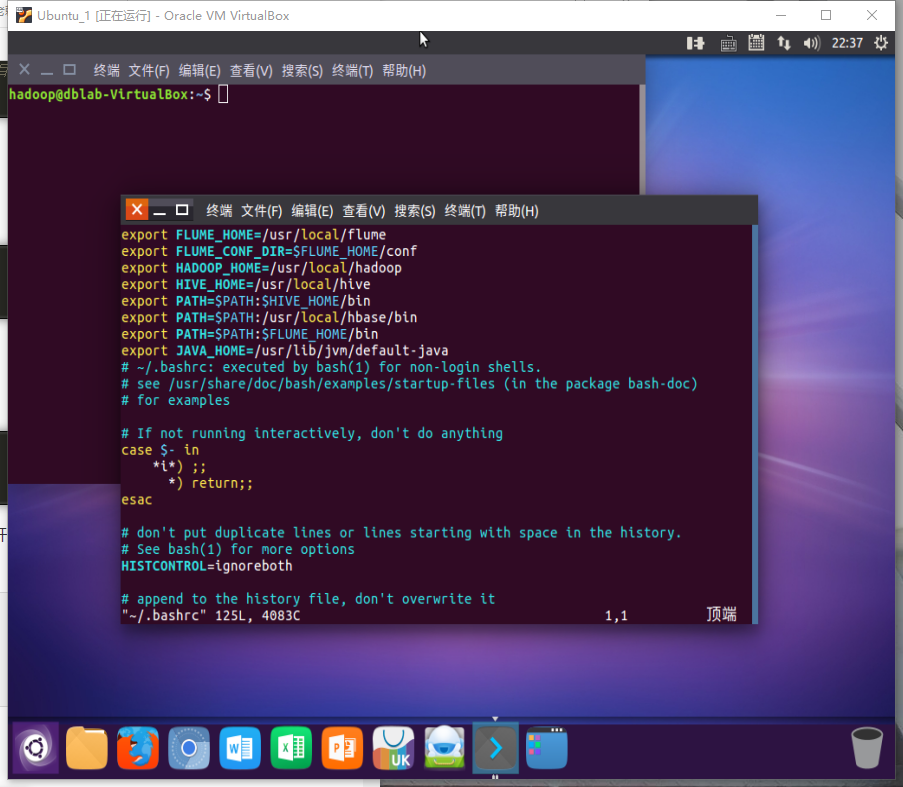Open 搜索(S) menu in the back terminal

coord(302,71)
